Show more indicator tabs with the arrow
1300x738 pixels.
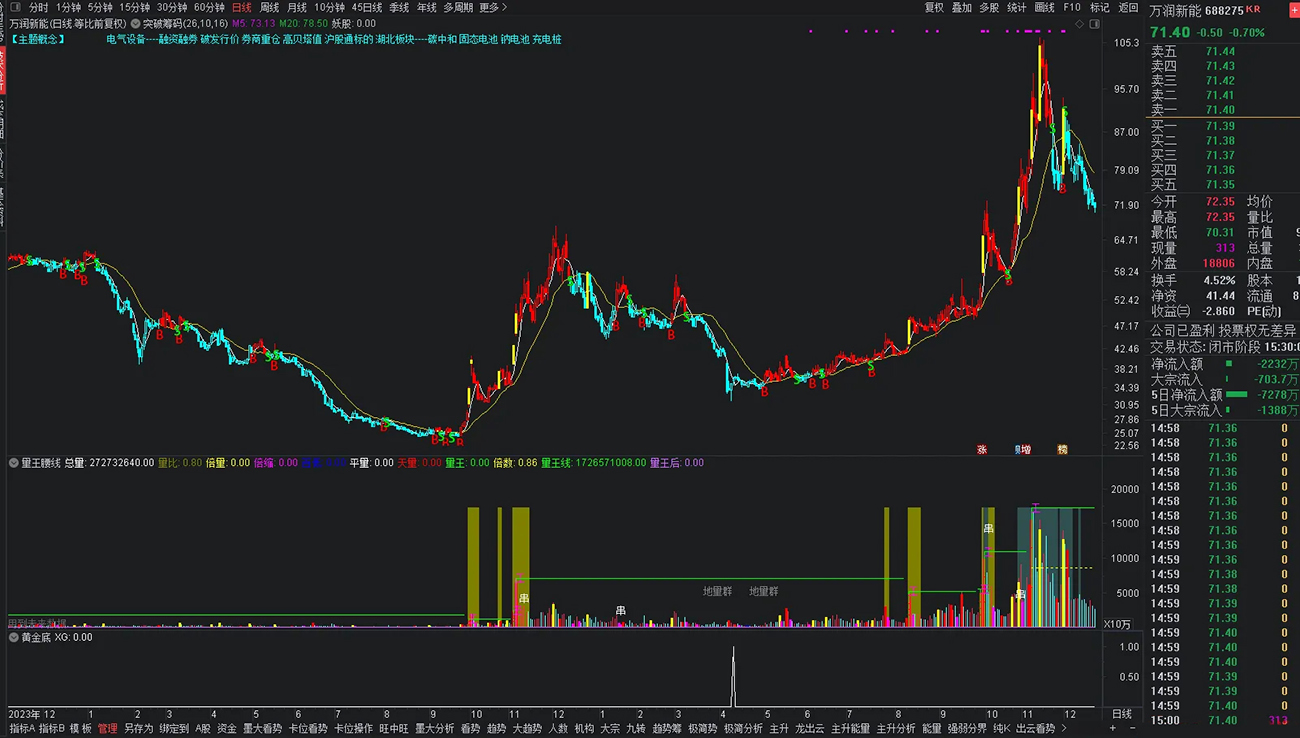[1064, 729]
